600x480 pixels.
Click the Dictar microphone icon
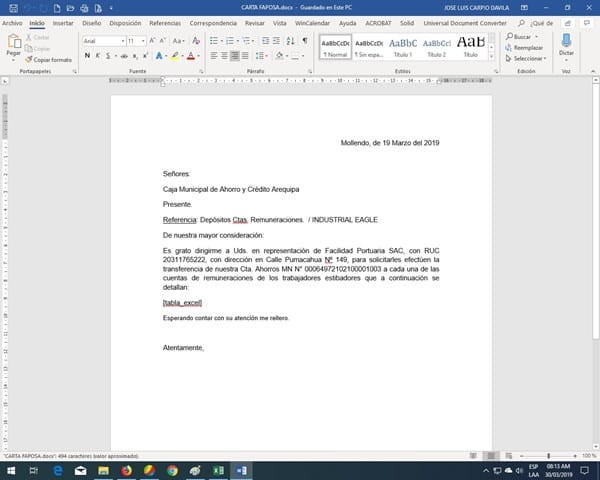566,40
